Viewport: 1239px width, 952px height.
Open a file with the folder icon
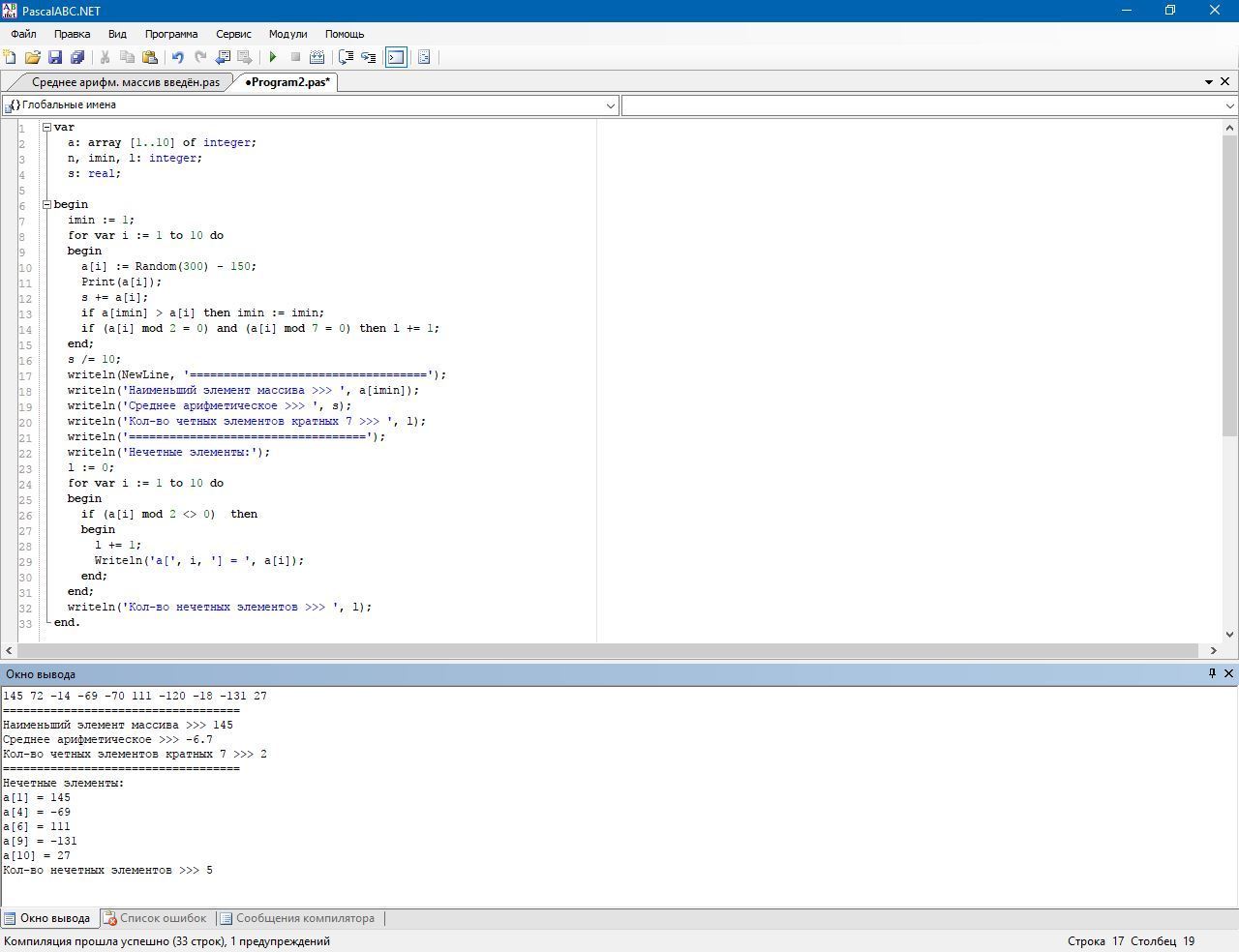32,57
